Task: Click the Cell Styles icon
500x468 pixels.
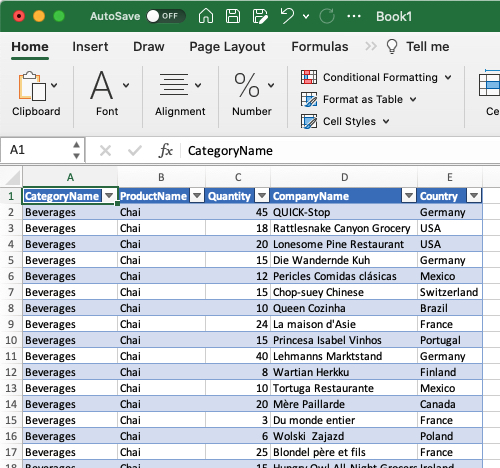Action: coord(309,121)
